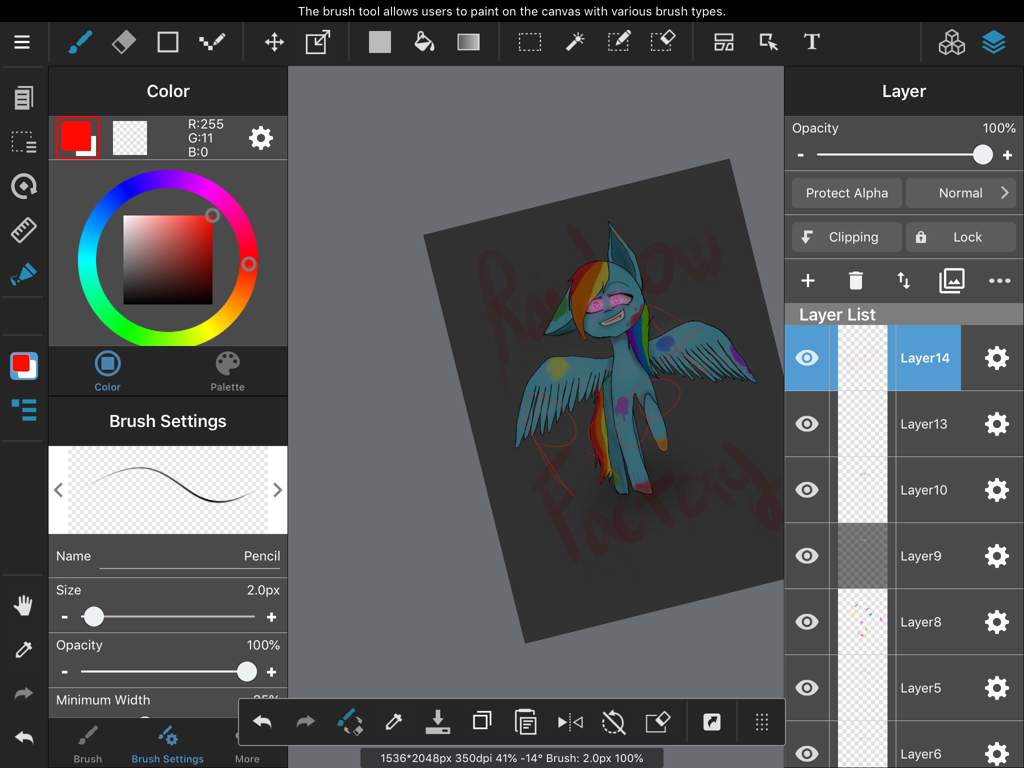The image size is (1024, 768).
Task: Open the hamburger main menu
Action: [x=22, y=42]
